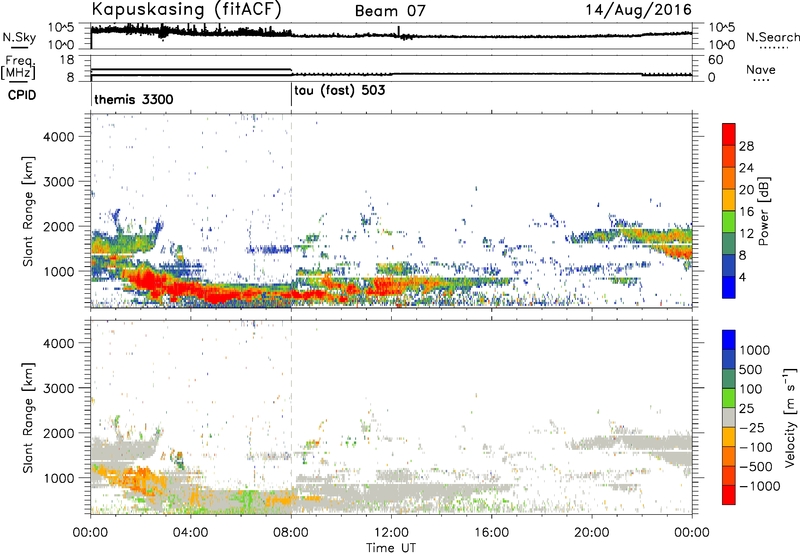Click the "16:00" time axis tick

[x=491, y=533]
